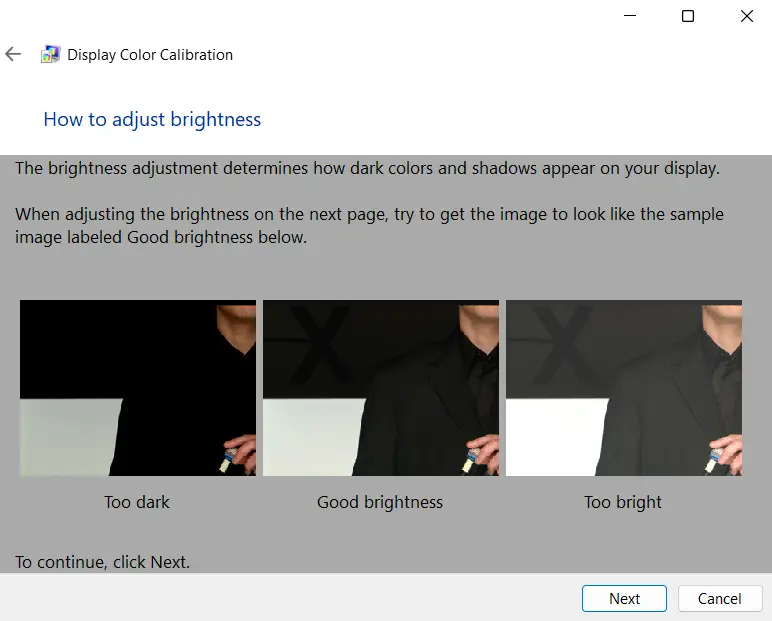Minimize the calibration window
Viewport: 772px width, 621px height.
[x=630, y=16]
